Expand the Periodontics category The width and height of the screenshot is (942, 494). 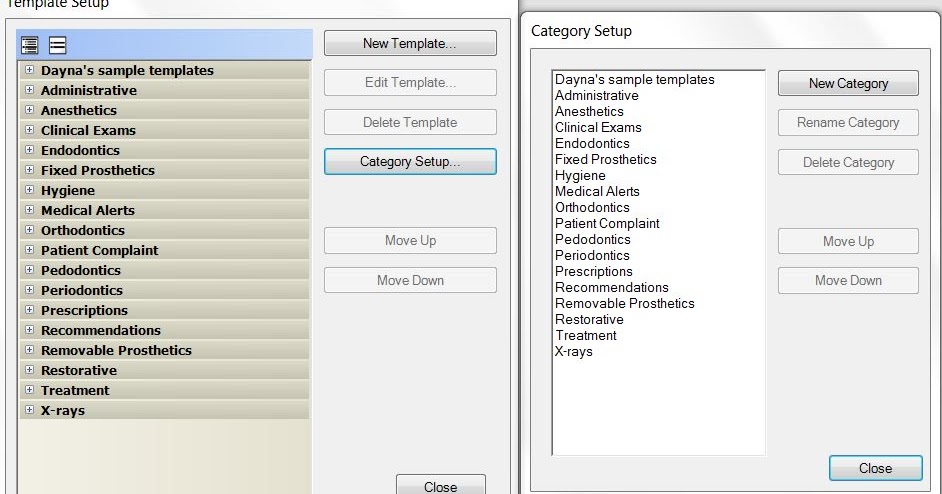coord(29,290)
